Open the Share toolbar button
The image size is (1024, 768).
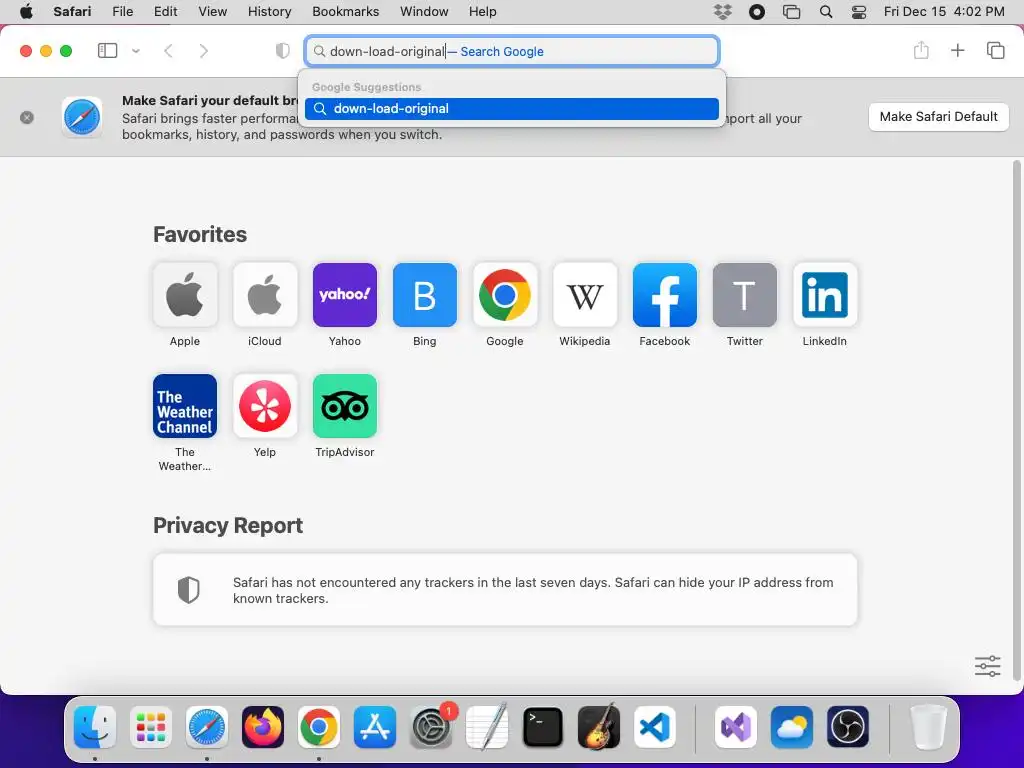point(921,50)
